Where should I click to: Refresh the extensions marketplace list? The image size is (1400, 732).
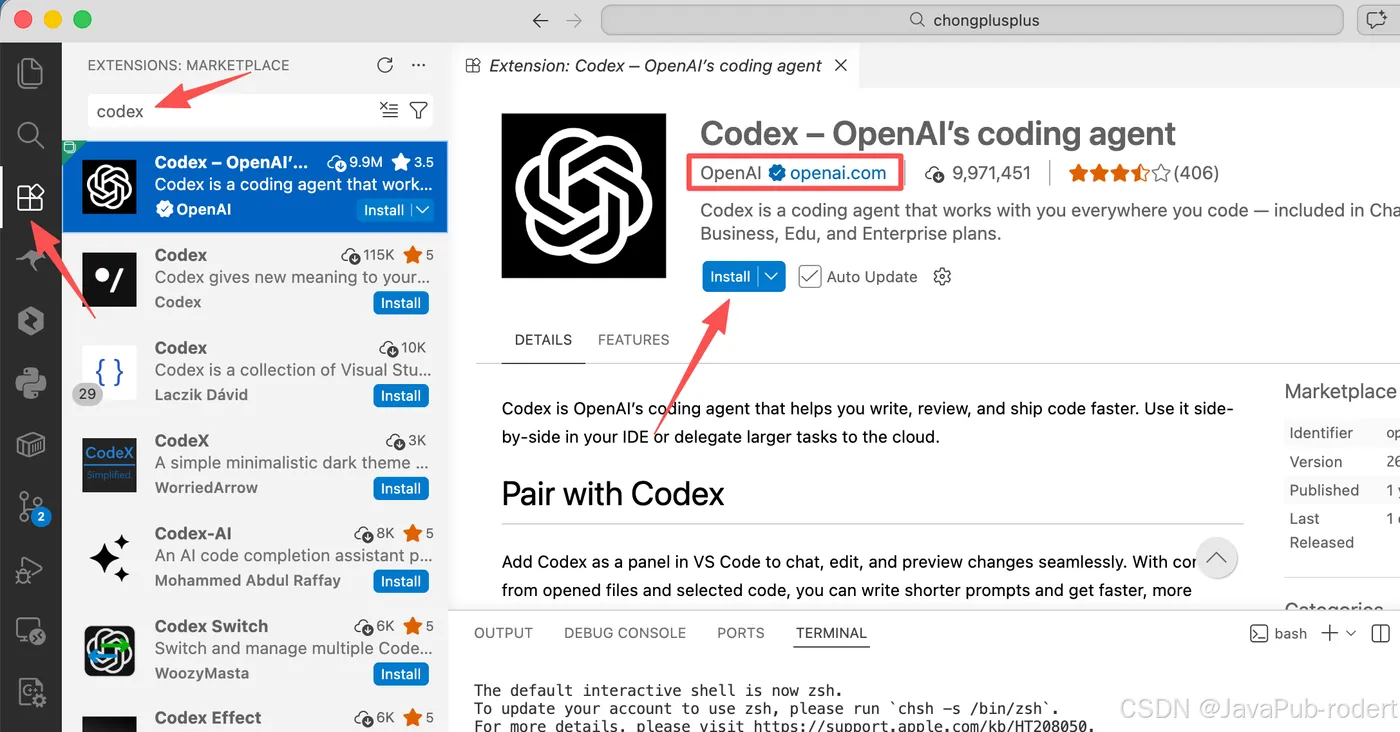pos(385,65)
